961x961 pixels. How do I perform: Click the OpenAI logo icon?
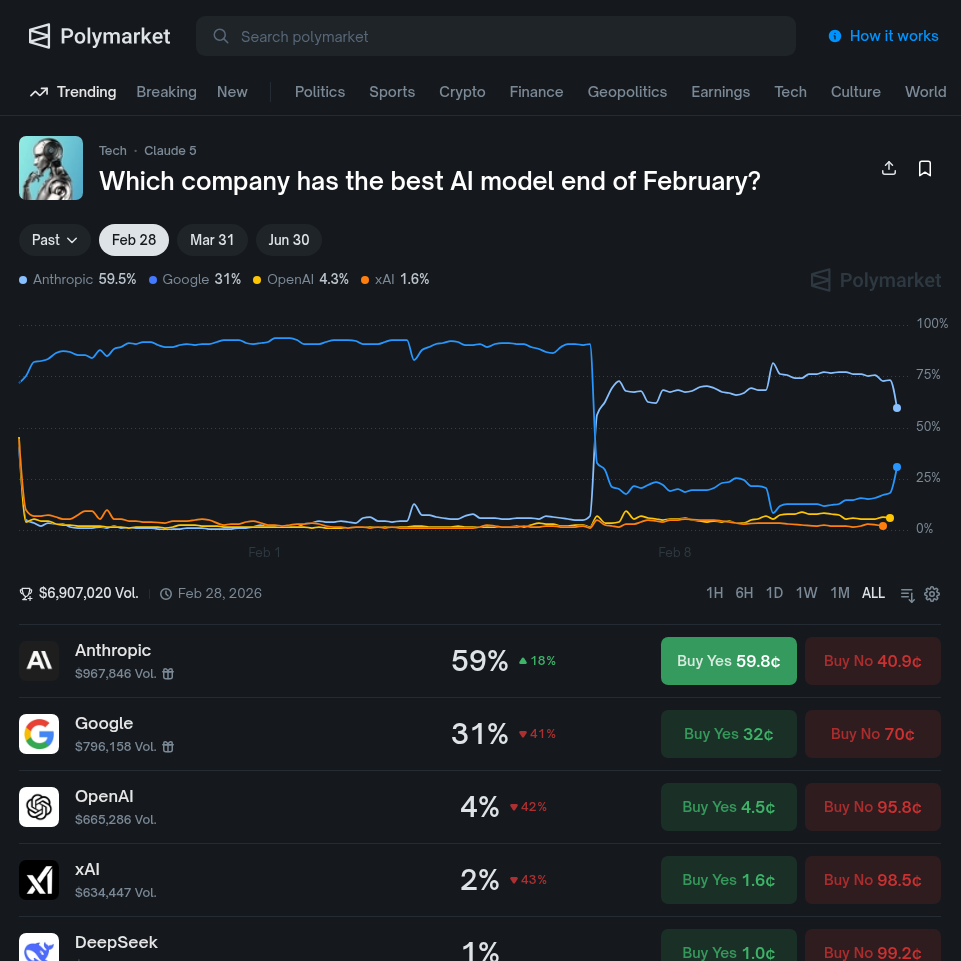39,807
